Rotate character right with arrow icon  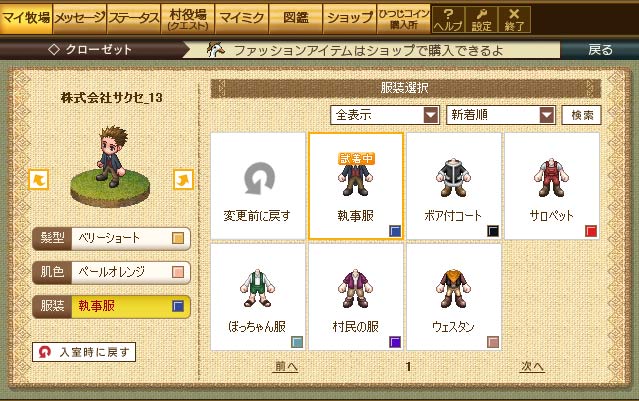pos(183,180)
